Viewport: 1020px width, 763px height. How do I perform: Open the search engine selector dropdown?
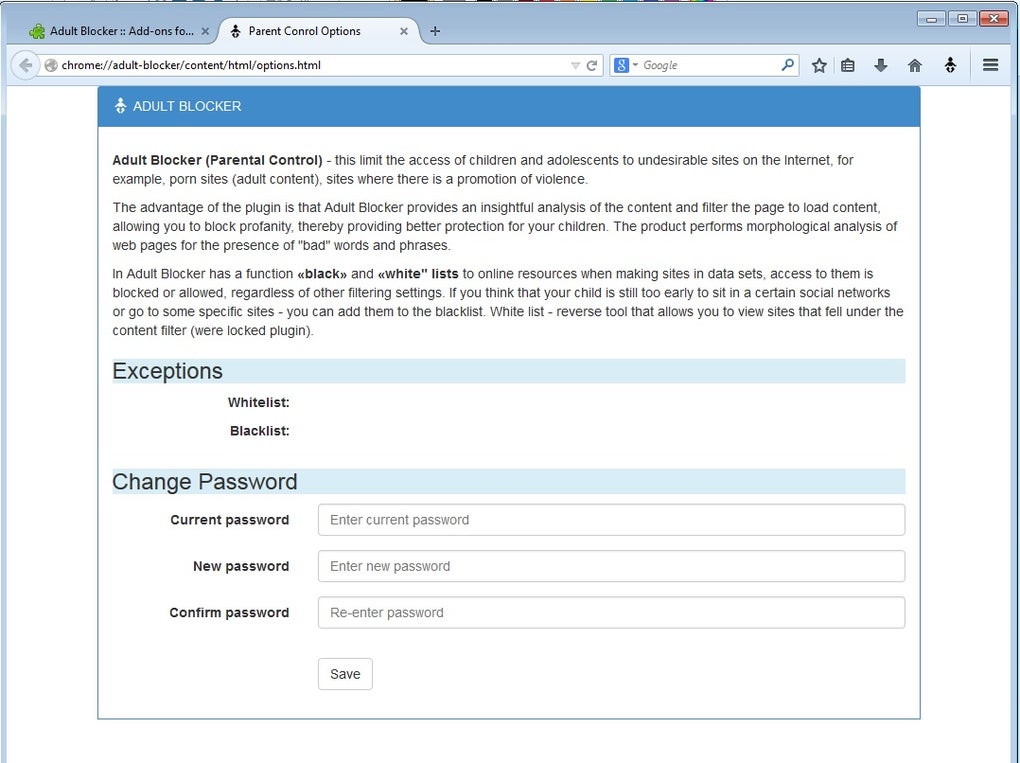(625, 65)
